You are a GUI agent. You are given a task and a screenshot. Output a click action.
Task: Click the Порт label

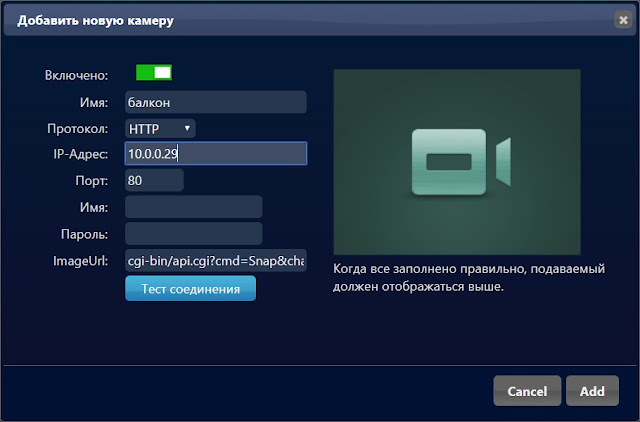tap(91, 180)
